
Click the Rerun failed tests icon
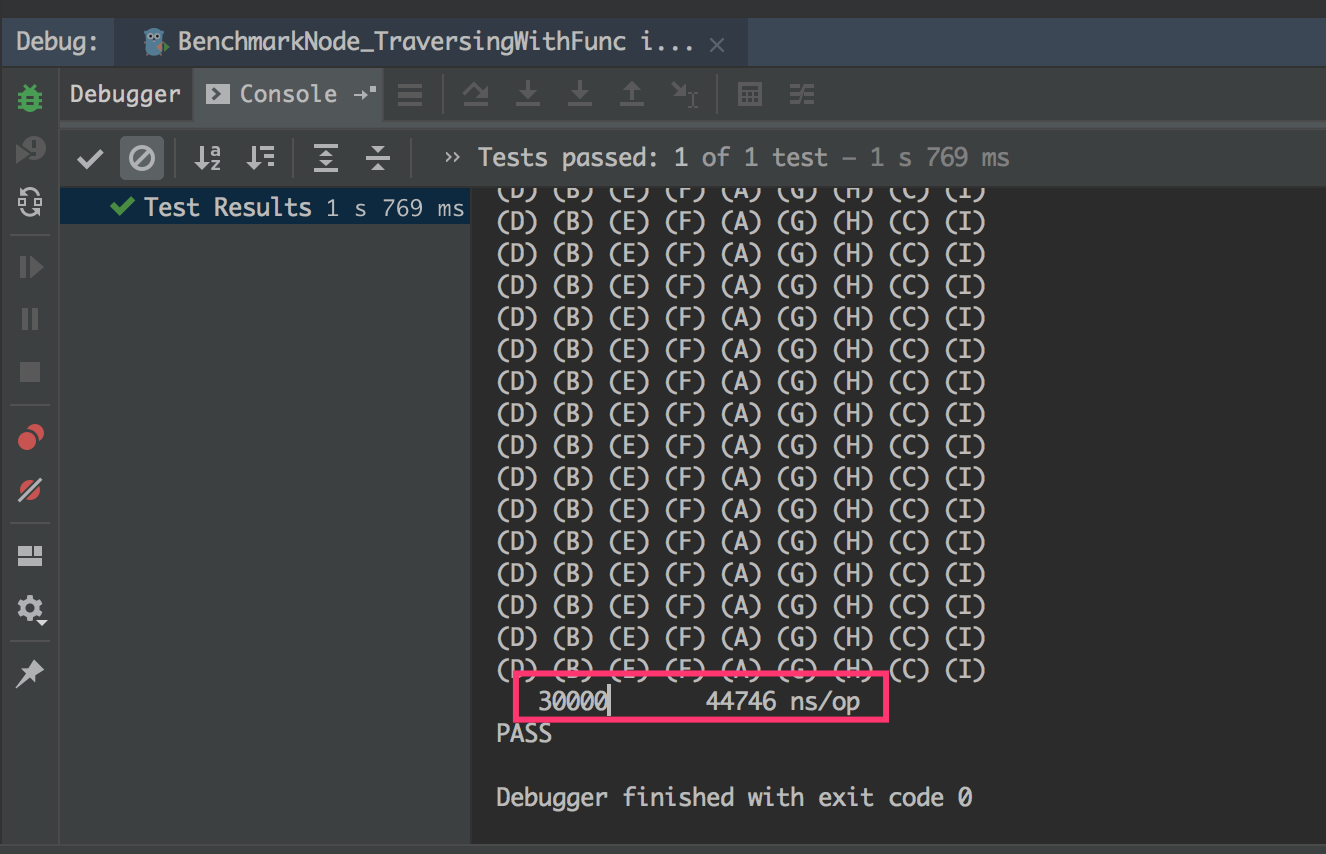pos(30,150)
